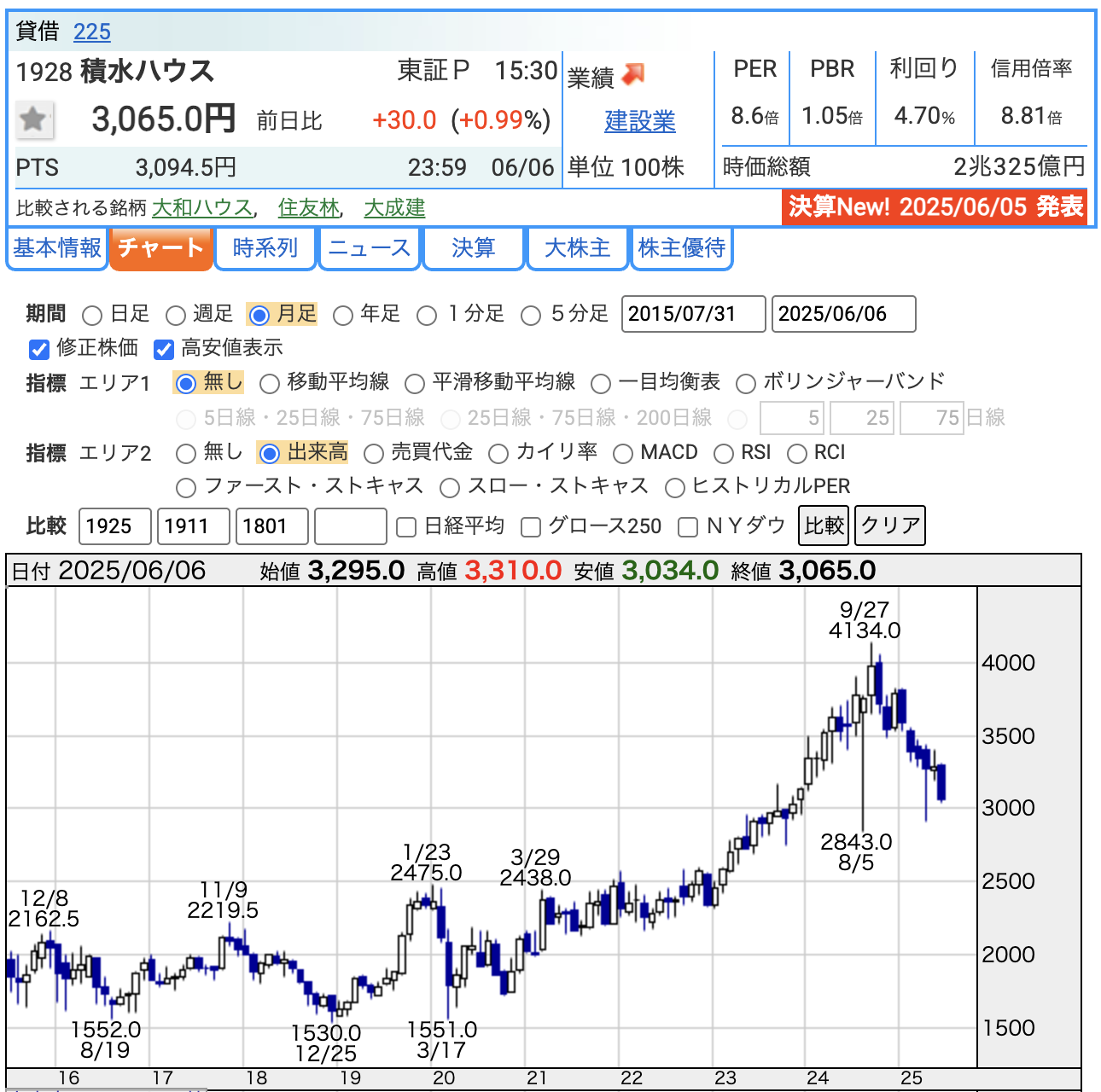
Task: Select the 日足 period radio button
Action: 92,316
